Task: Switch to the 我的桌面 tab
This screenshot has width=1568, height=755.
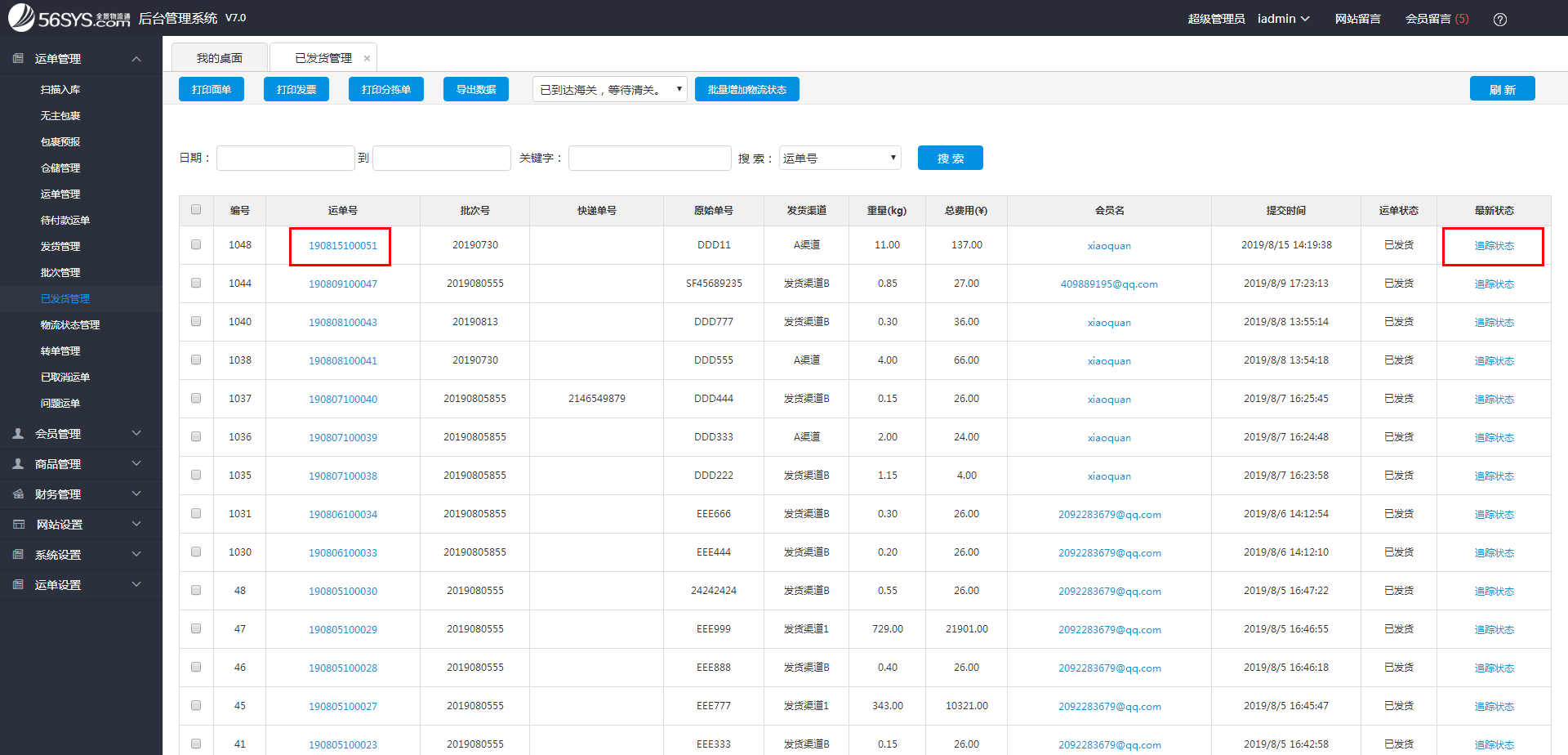Action: (219, 56)
